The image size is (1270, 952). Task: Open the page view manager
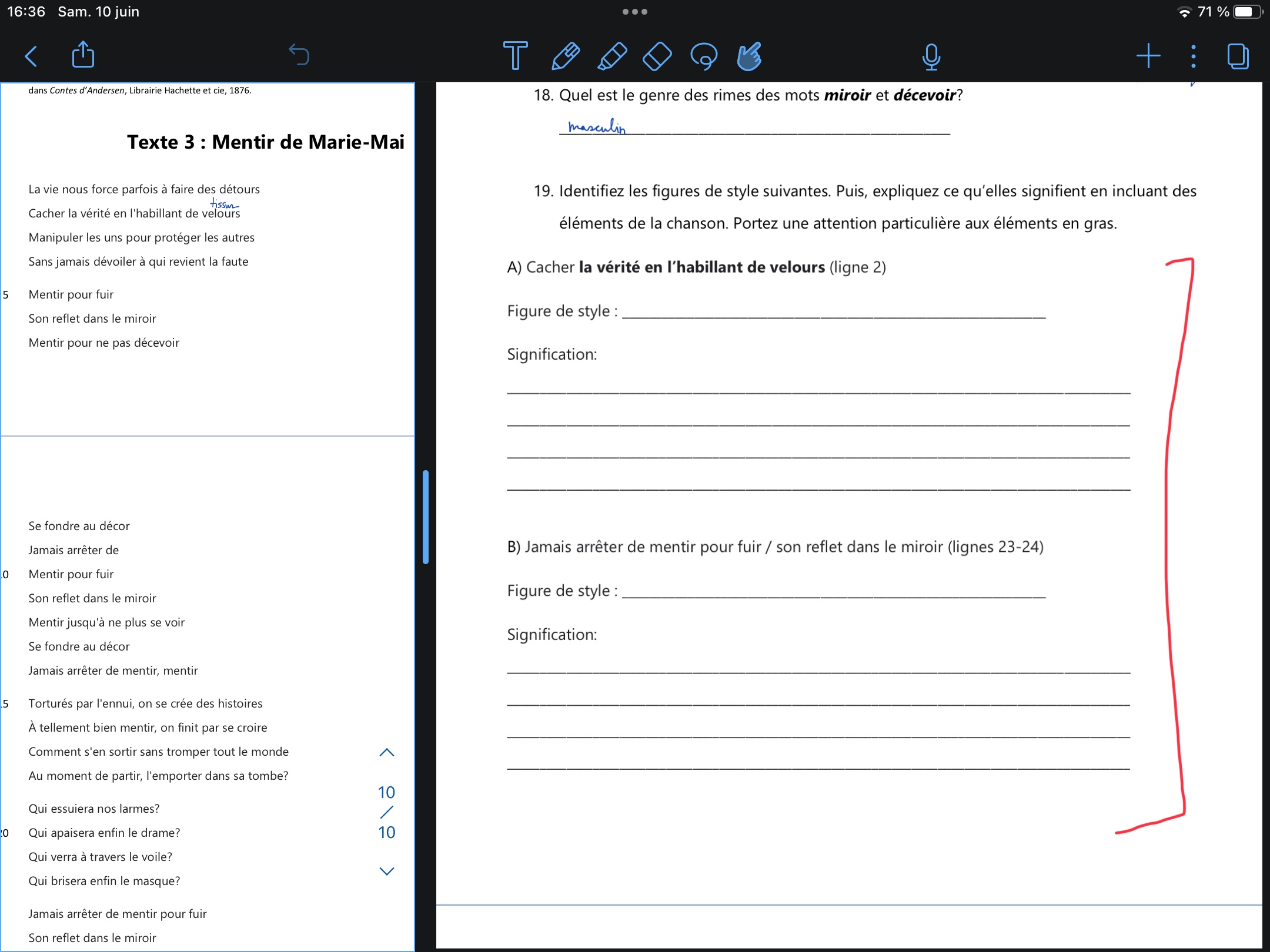(1238, 56)
